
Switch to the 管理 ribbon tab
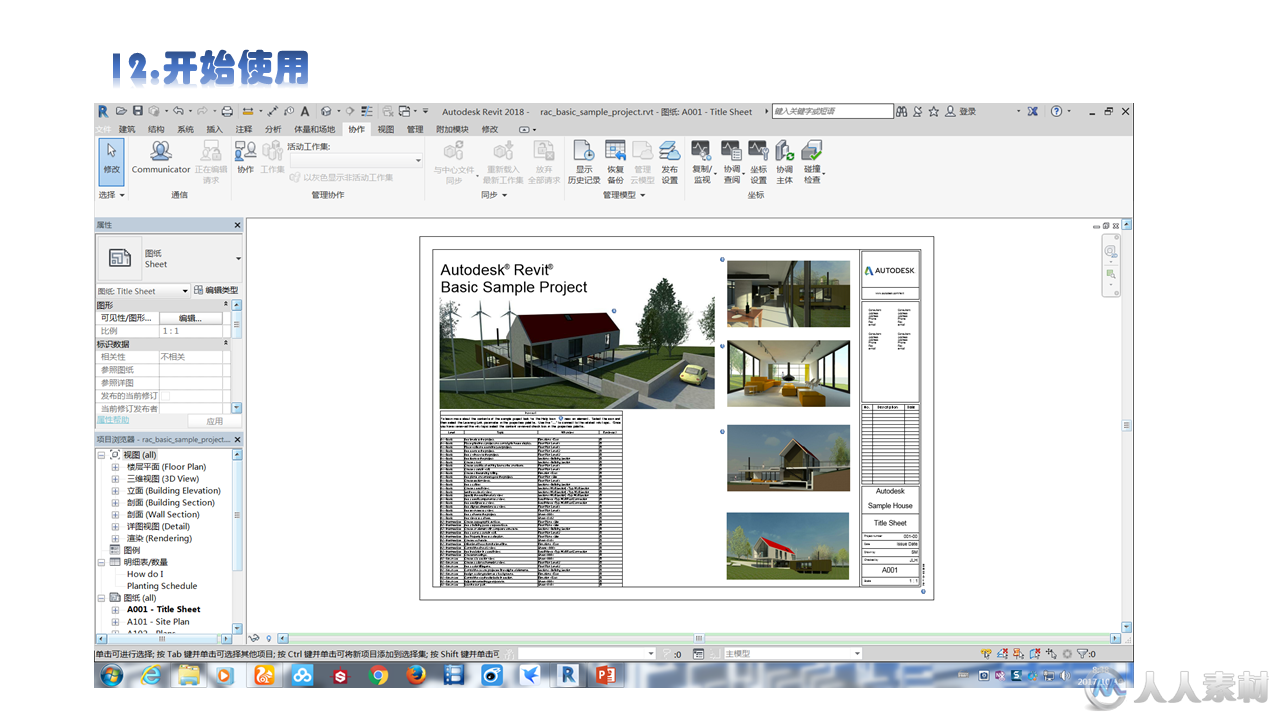pyautogui.click(x=415, y=129)
